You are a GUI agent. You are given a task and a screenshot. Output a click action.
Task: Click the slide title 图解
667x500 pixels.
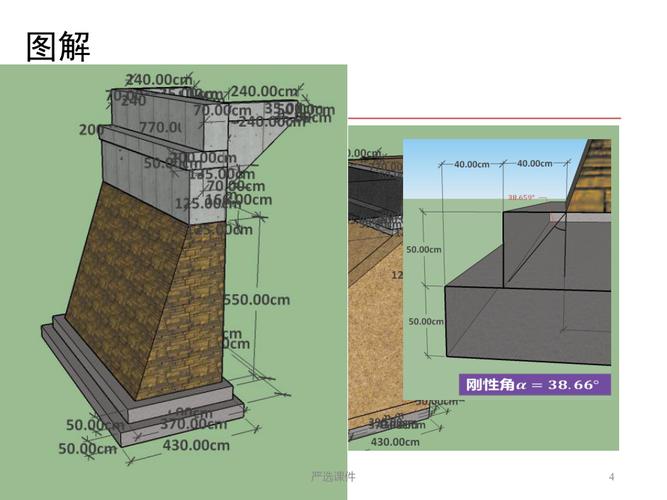click(x=57, y=46)
